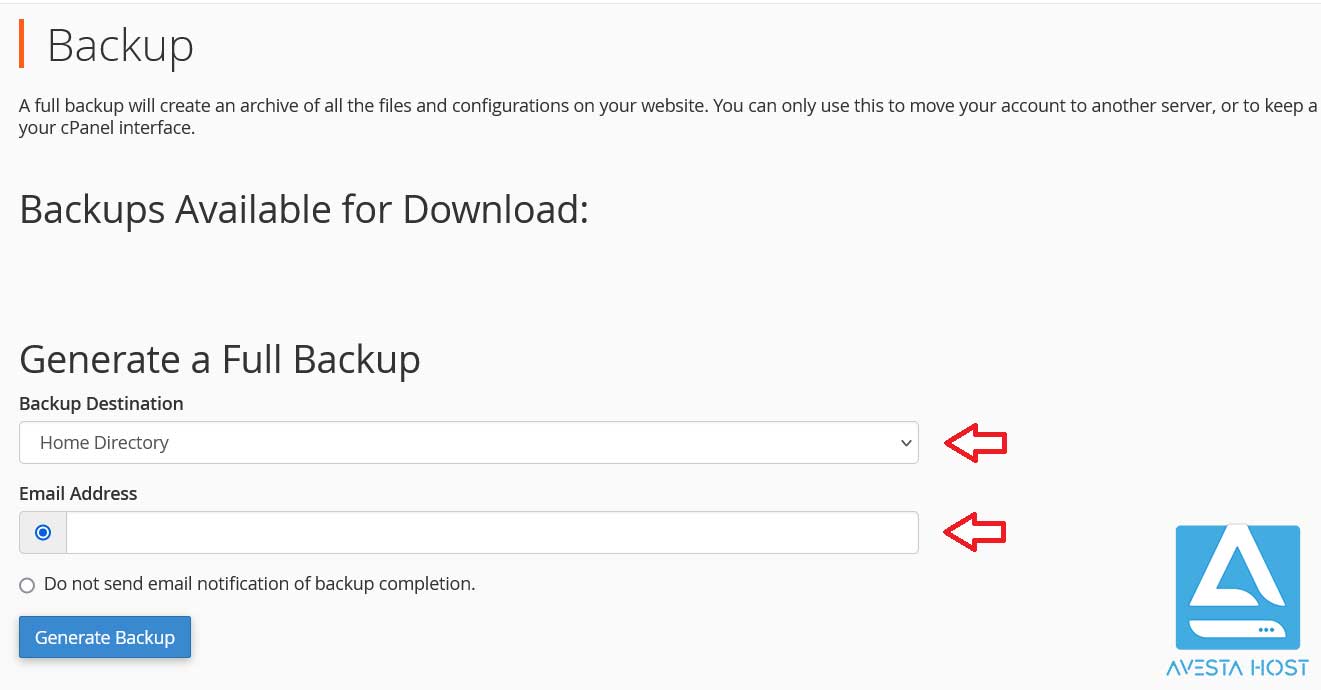Image resolution: width=1321 pixels, height=690 pixels.
Task: Click the red arrow beside Email Address field
Action: click(976, 532)
